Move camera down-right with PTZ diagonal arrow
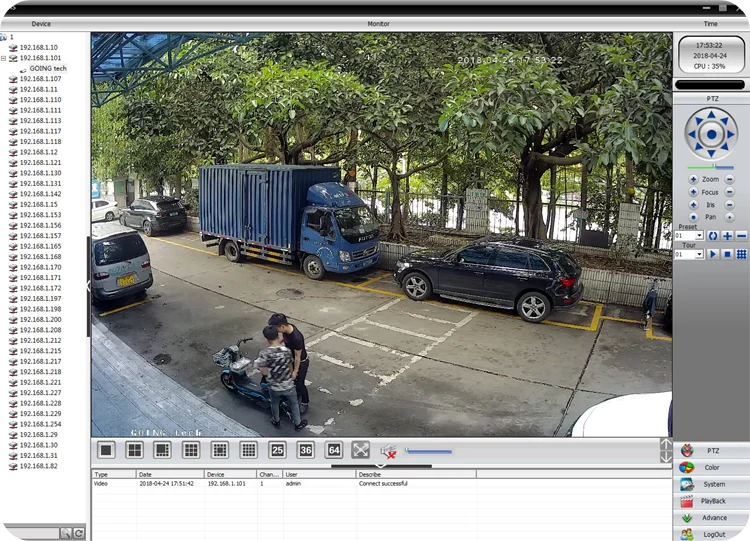750x541 pixels. tap(724, 147)
